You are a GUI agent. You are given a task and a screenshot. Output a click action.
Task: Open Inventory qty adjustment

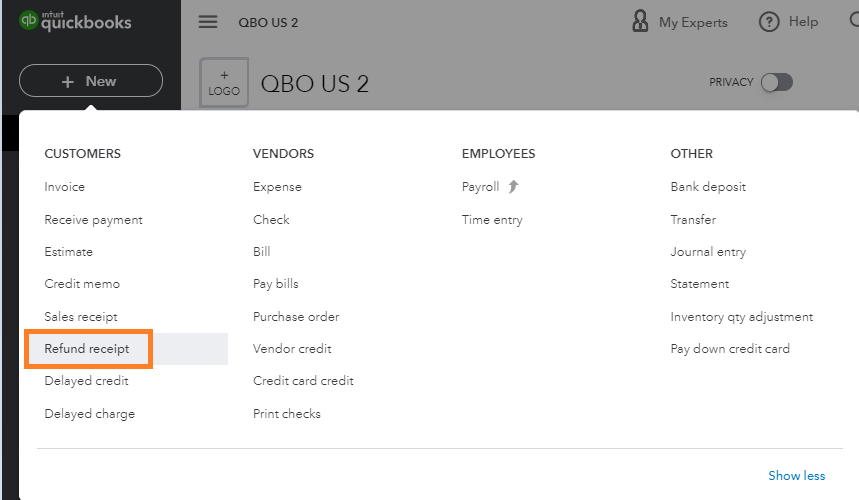742,317
